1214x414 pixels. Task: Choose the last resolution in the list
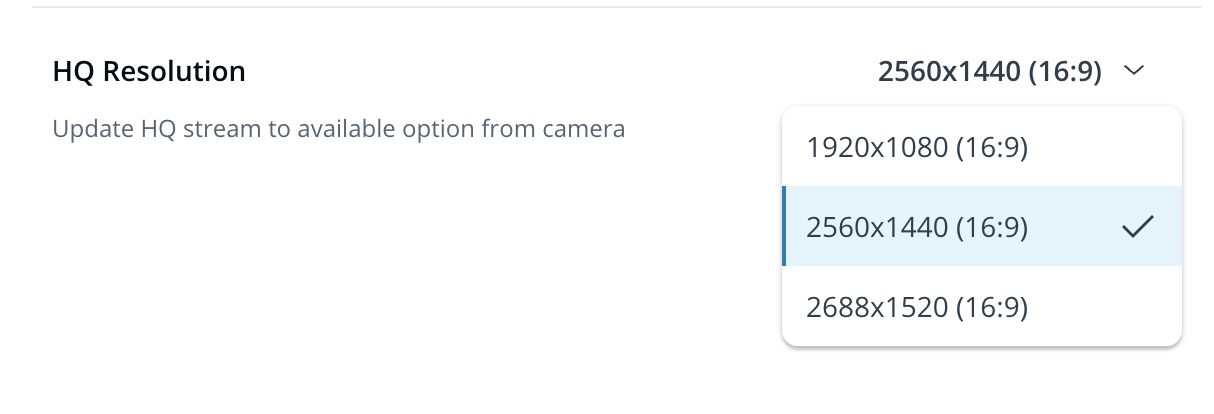tap(917, 307)
